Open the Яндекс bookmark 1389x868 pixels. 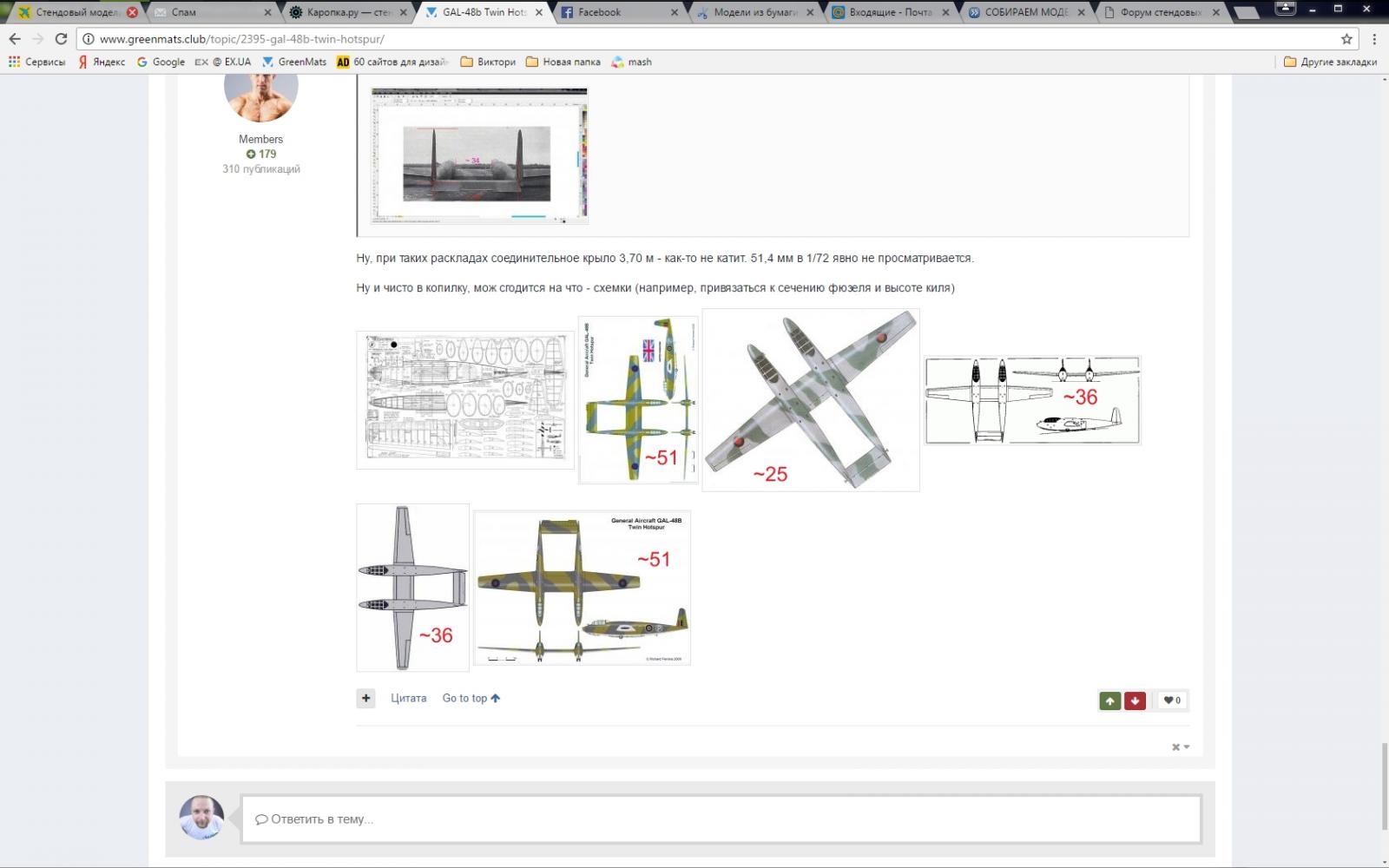(x=102, y=62)
